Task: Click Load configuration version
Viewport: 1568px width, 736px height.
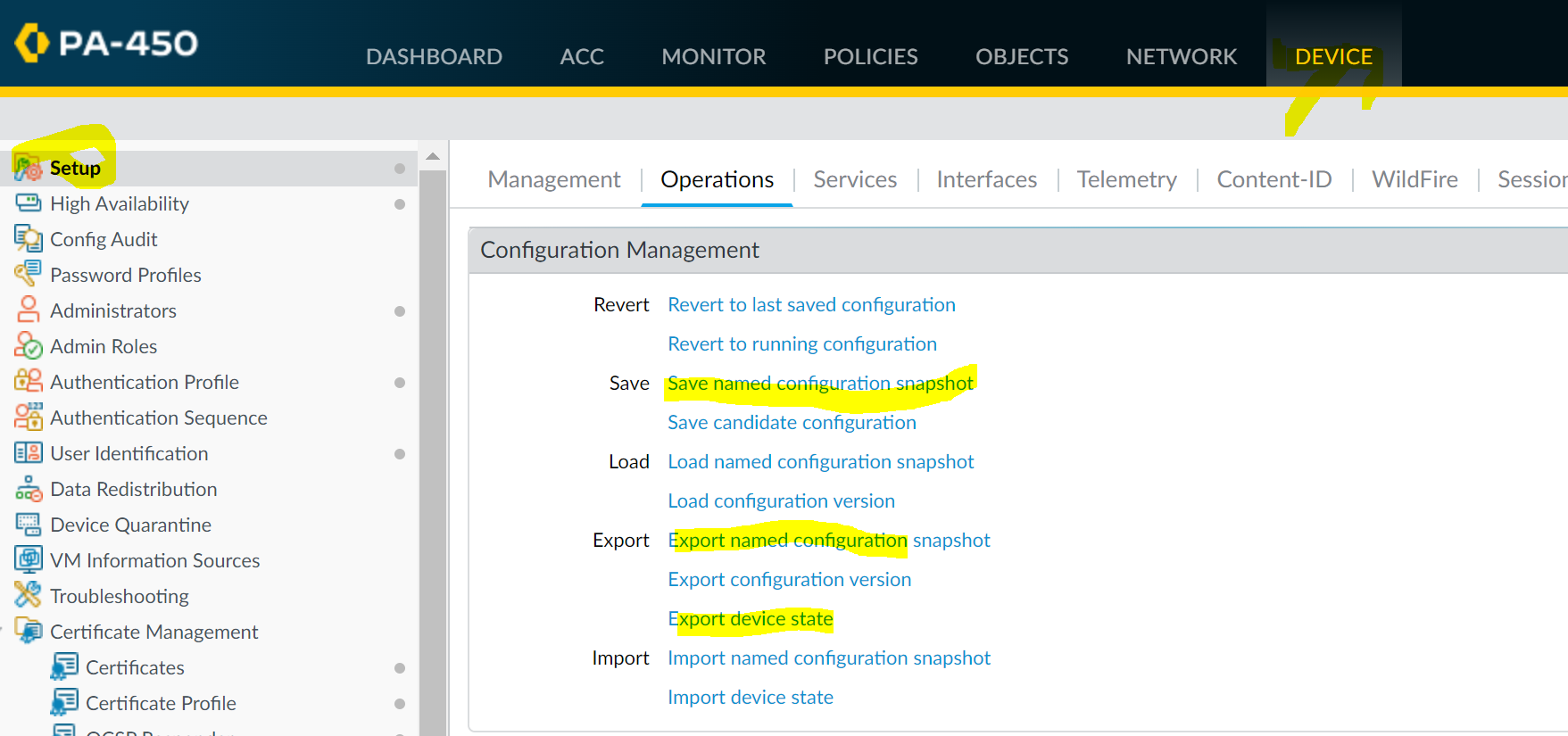Action: coord(781,500)
